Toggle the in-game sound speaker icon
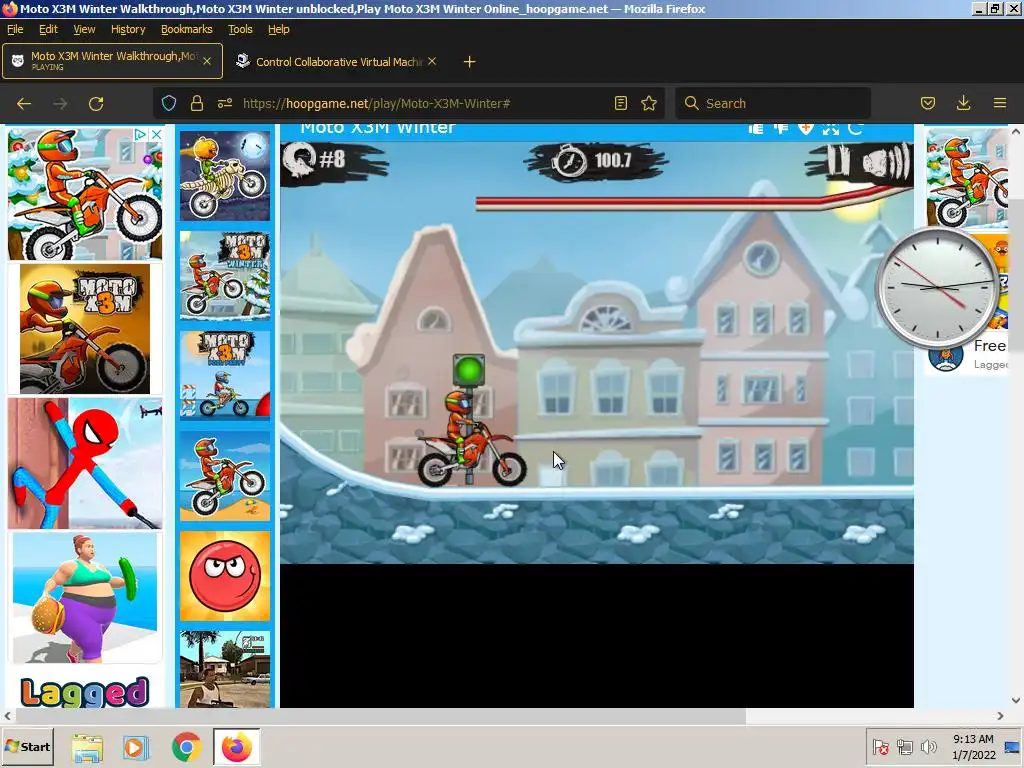Viewport: 1024px width, 768px height. coord(886,162)
